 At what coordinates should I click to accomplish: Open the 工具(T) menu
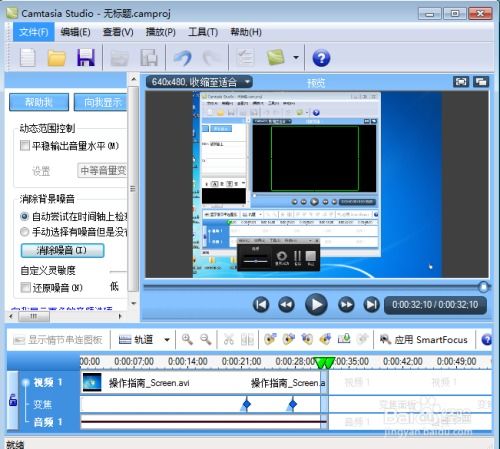point(203,32)
